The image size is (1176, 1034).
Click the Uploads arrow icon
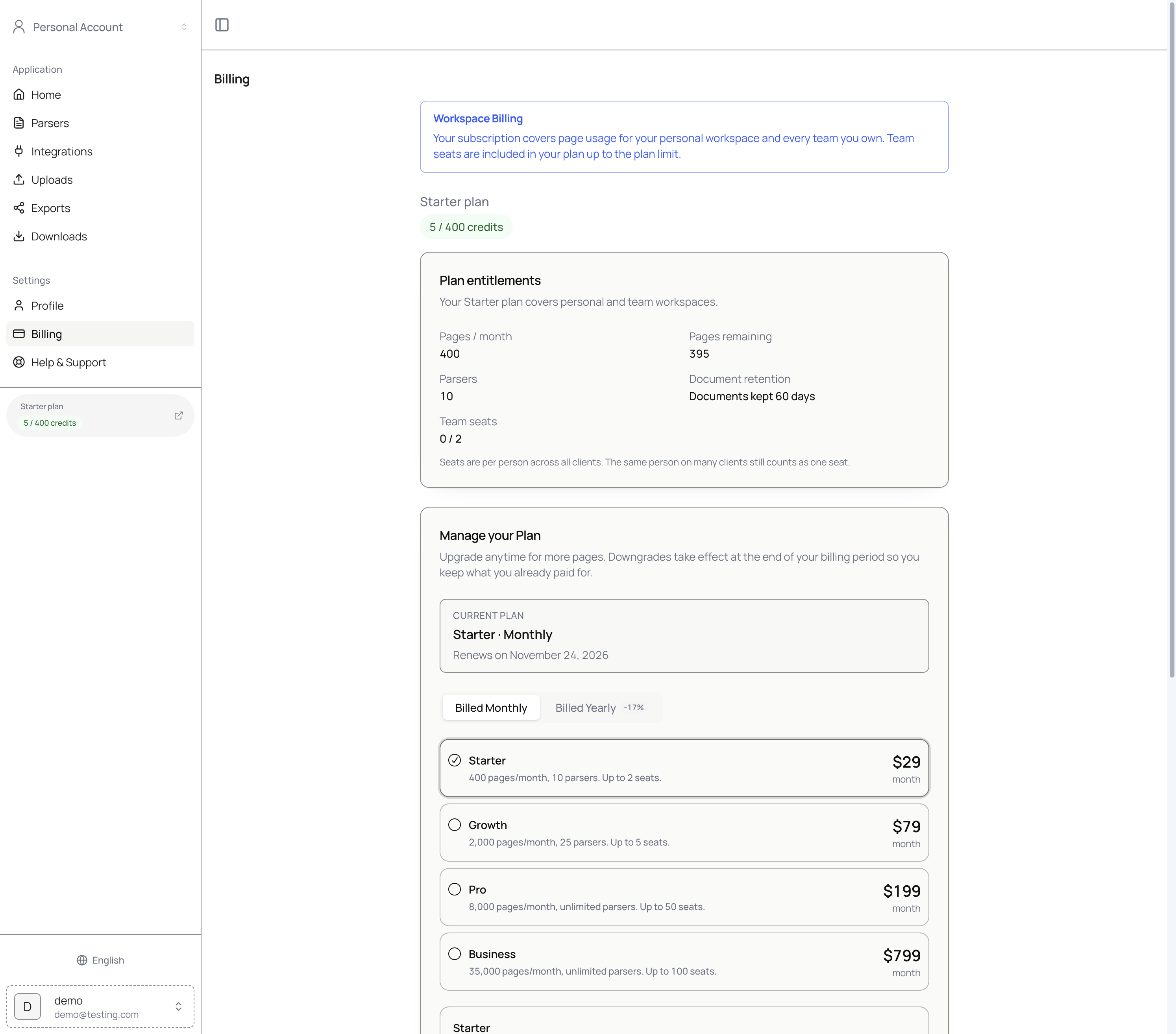click(19, 179)
